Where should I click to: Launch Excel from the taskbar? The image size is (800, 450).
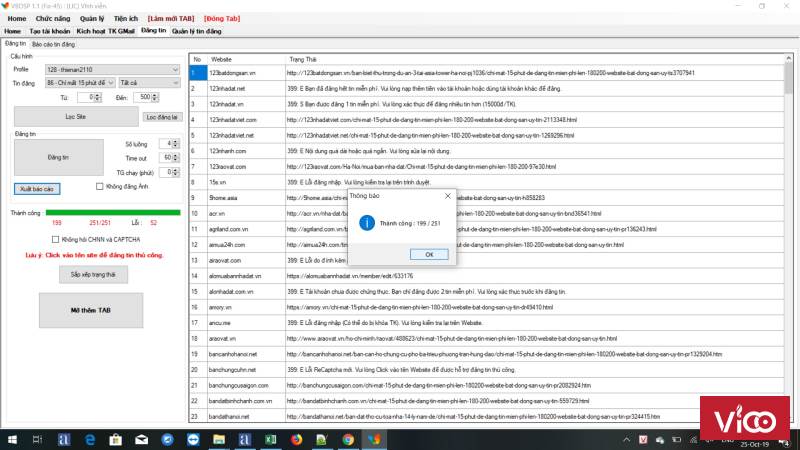point(271,438)
